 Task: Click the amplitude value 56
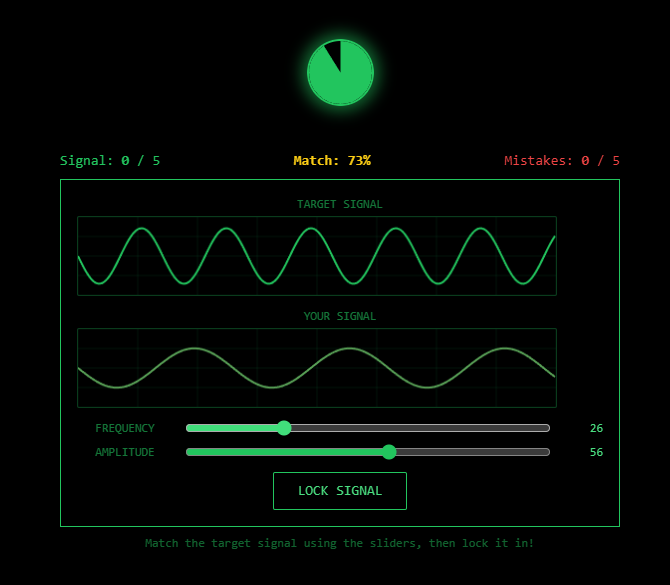pos(596,452)
